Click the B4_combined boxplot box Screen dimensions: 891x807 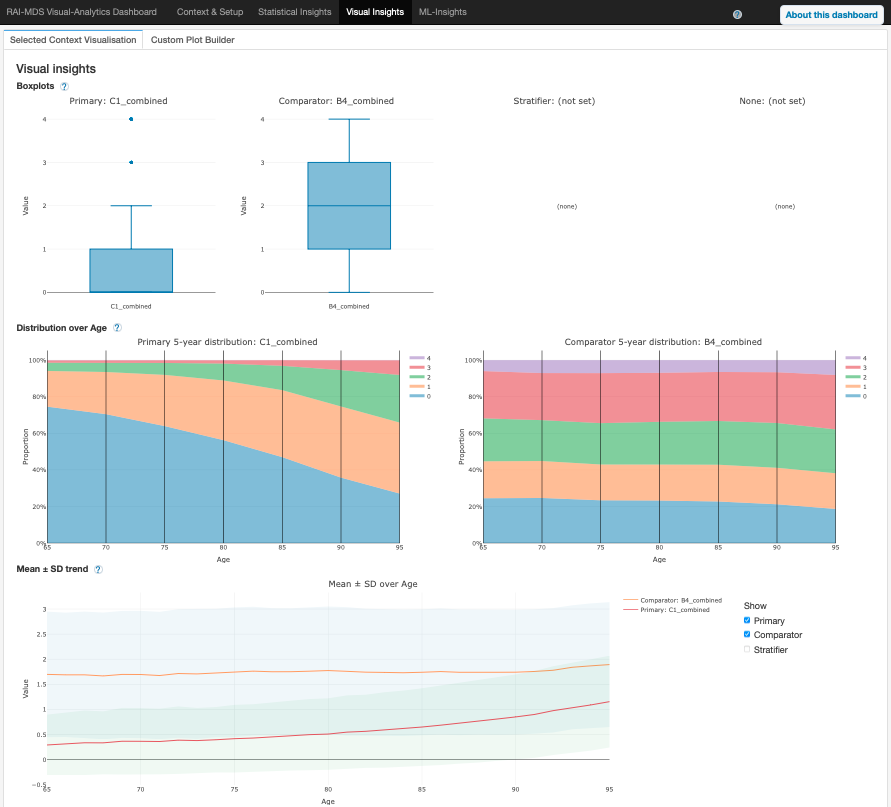tap(349, 206)
